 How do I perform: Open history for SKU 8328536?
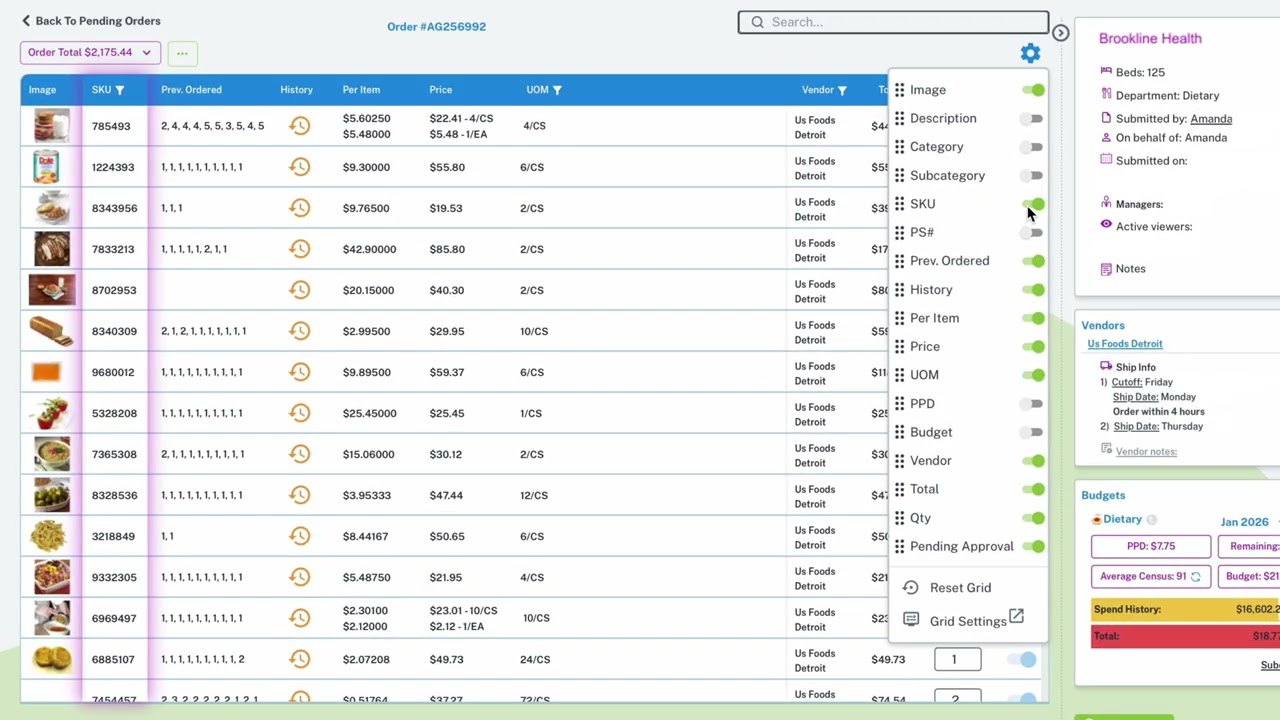(x=299, y=495)
